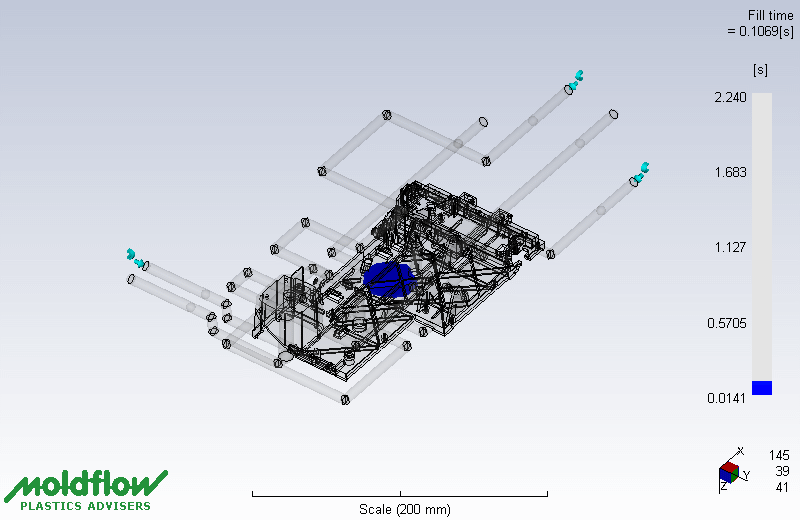Click the blue segment of the legend bar
Screen dimensions: 800x520
pos(762,388)
